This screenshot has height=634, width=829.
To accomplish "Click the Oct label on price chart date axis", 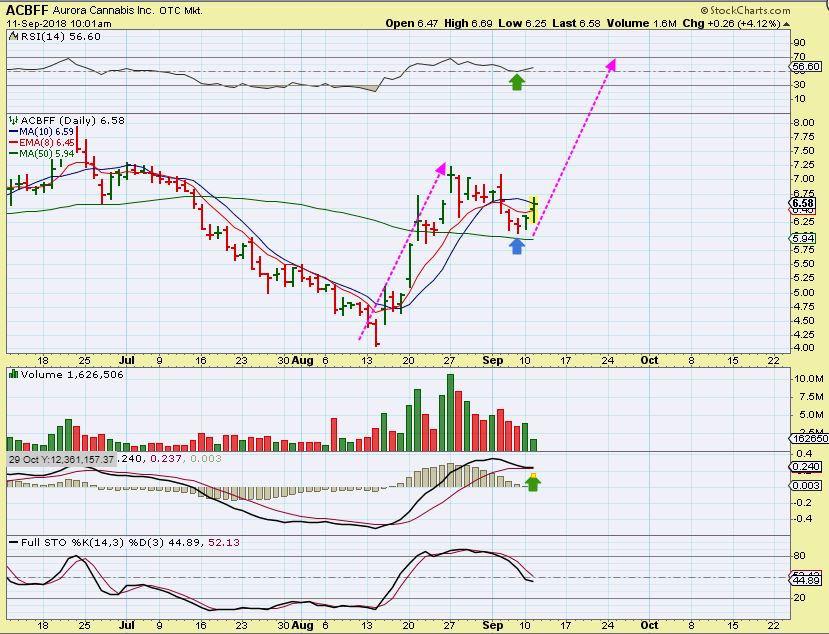I will coord(649,361).
